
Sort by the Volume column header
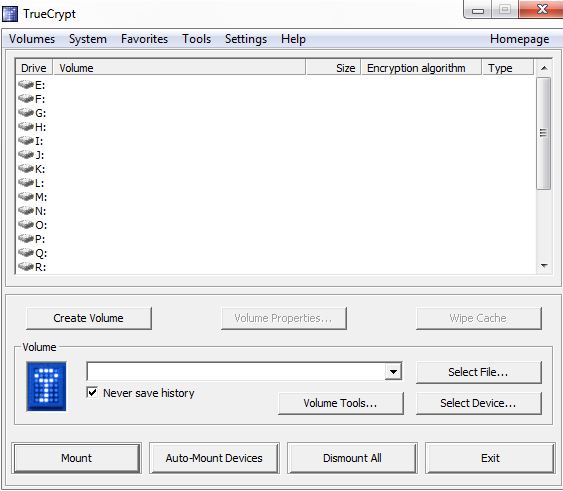[179, 68]
